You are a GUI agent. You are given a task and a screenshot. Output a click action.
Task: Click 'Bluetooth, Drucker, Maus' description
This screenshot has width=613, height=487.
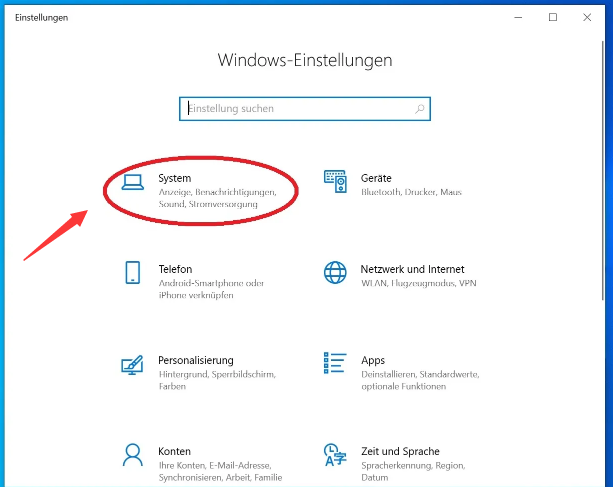click(x=411, y=192)
